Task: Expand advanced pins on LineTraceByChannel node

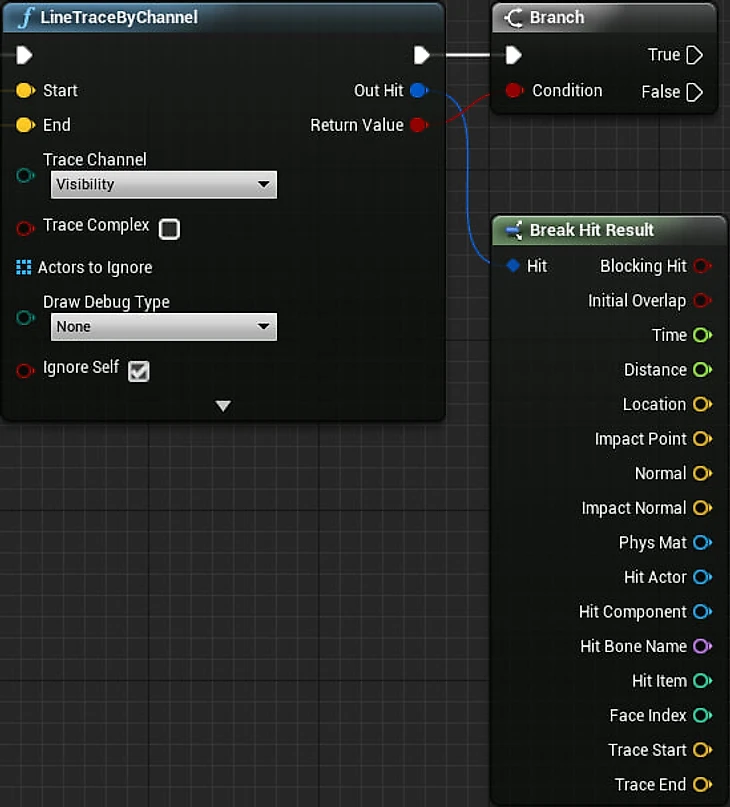Action: pos(223,406)
